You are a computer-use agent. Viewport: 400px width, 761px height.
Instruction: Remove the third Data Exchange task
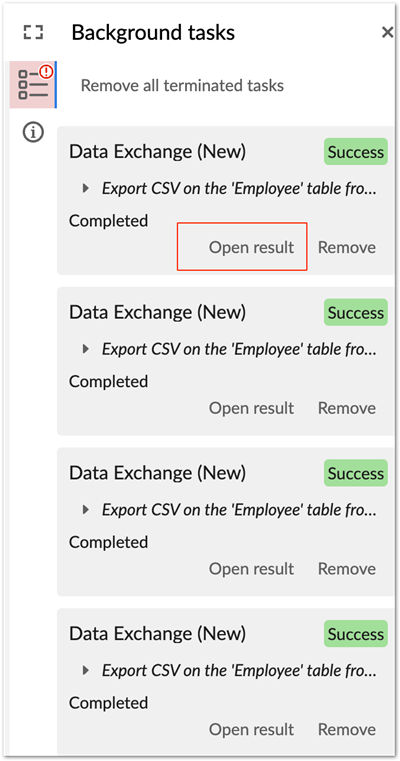tap(347, 568)
